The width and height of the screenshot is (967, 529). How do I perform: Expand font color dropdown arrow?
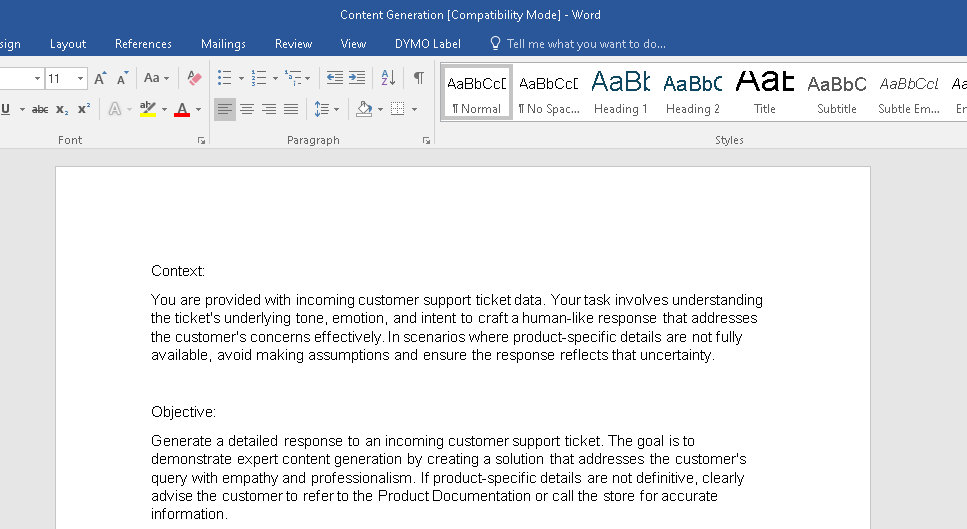coord(199,110)
